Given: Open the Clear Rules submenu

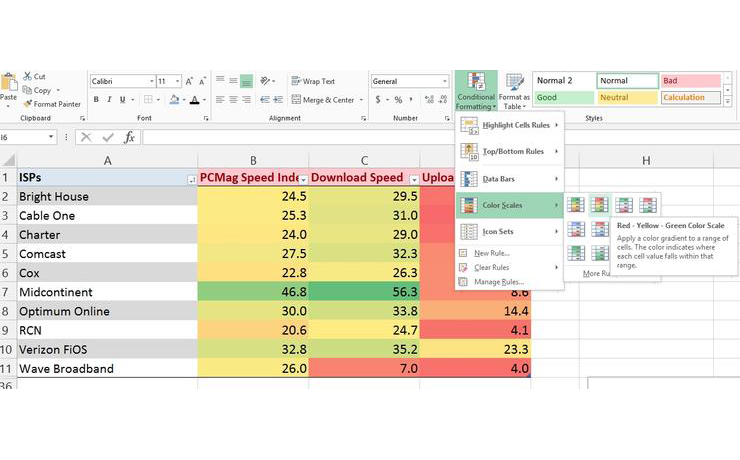Looking at the screenshot, I should point(510,268).
